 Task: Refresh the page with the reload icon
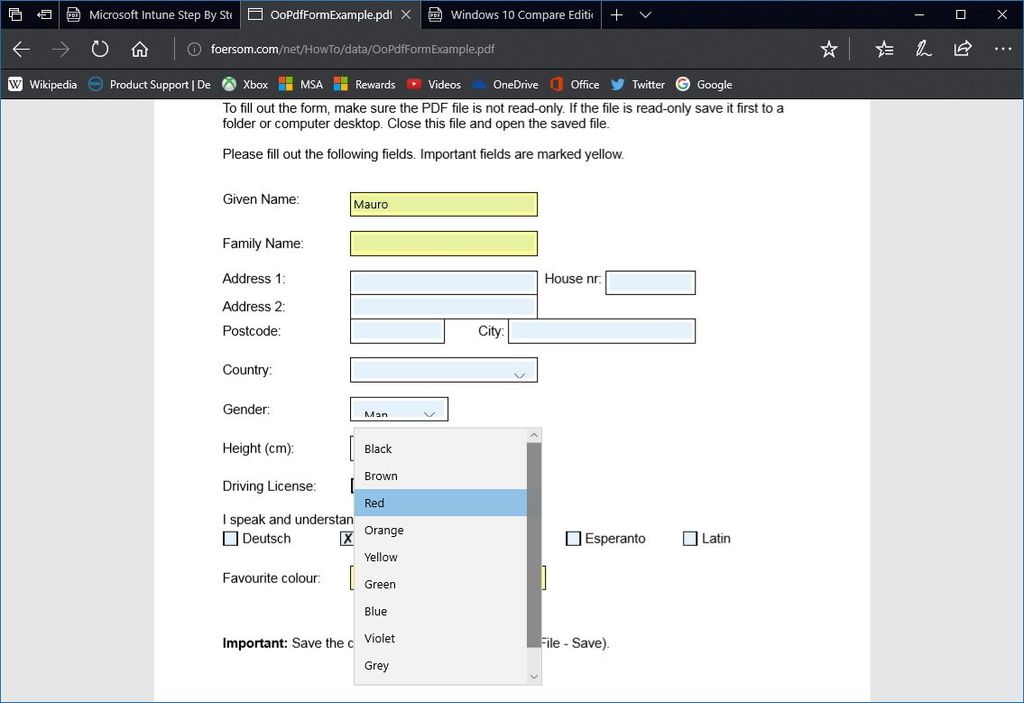click(98, 47)
